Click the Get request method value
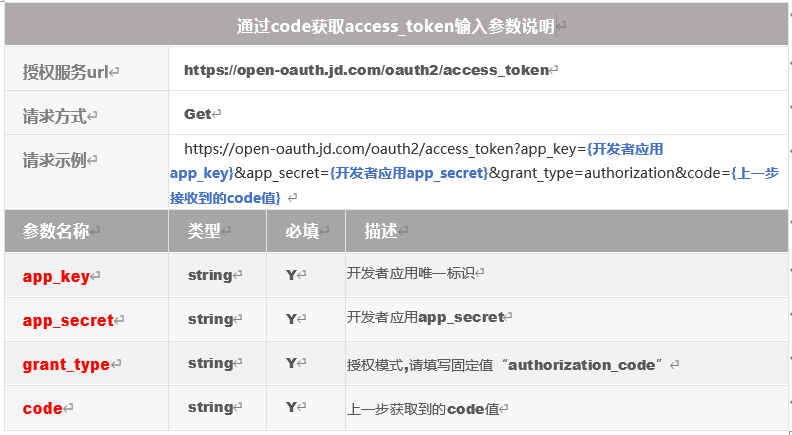The image size is (792, 435). tap(198, 115)
